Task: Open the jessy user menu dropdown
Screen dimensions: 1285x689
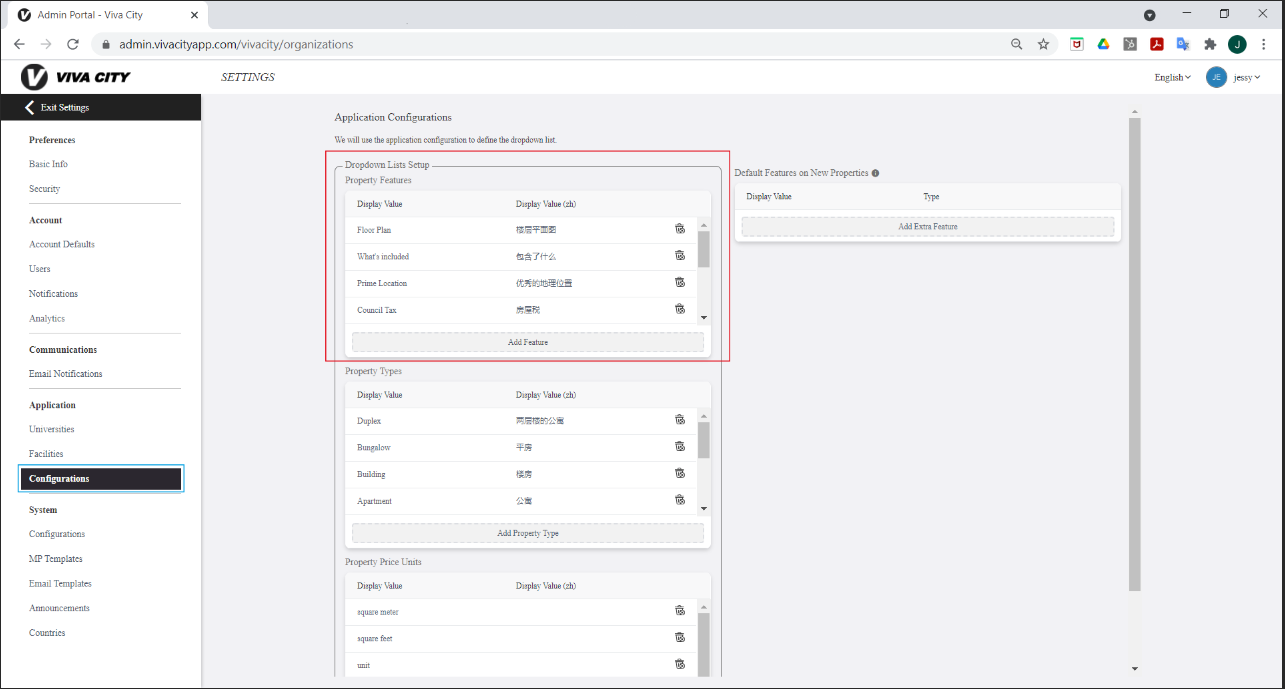Action: [x=1246, y=77]
